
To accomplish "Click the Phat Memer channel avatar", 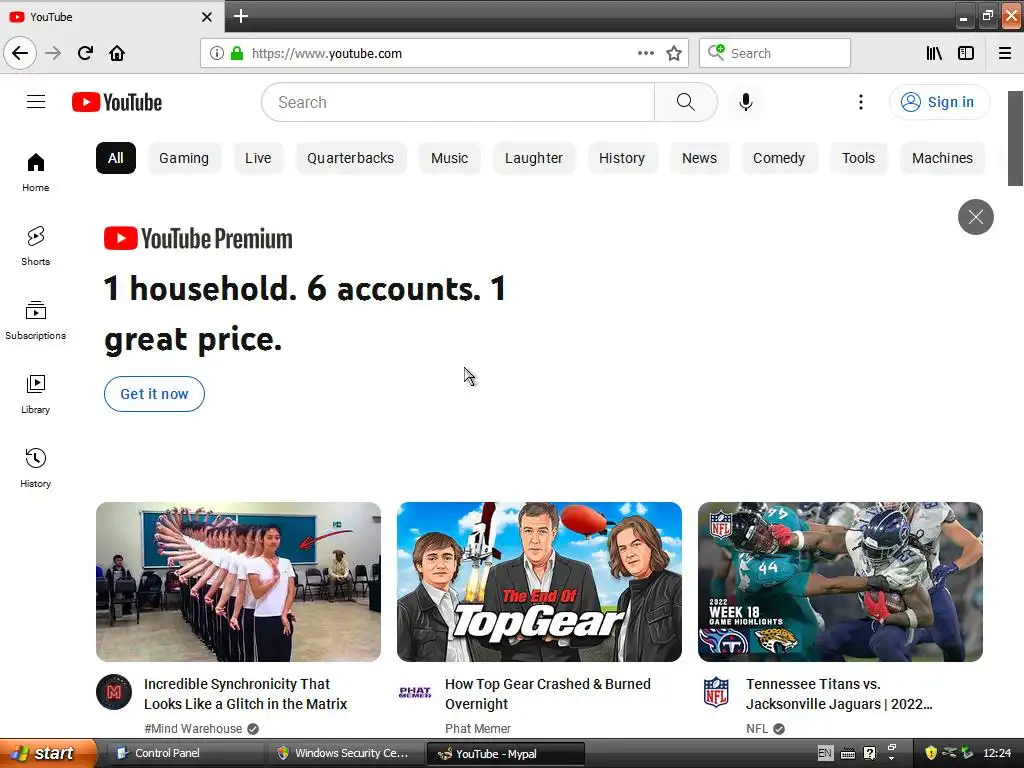I will tap(415, 692).
